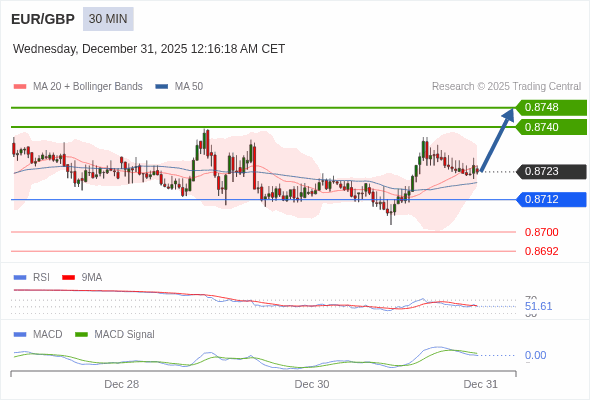
Task: Click the 0.8740 green resistance price tag
Action: coord(551,127)
